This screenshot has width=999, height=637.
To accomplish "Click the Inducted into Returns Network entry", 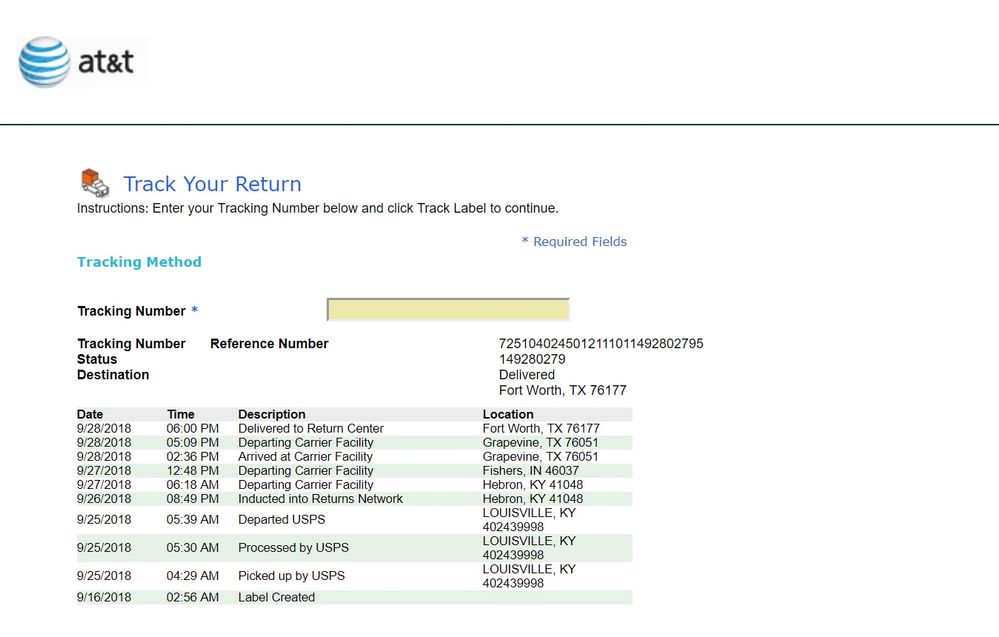I will (320, 499).
